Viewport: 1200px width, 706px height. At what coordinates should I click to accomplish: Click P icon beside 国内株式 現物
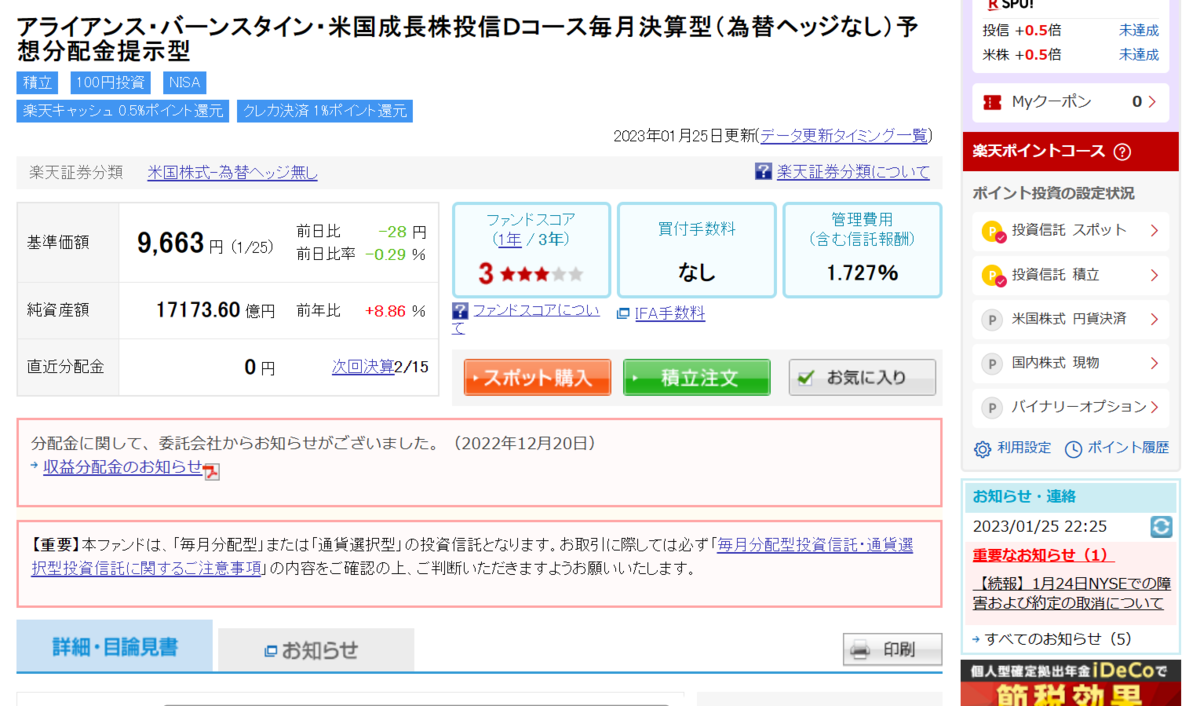point(992,364)
